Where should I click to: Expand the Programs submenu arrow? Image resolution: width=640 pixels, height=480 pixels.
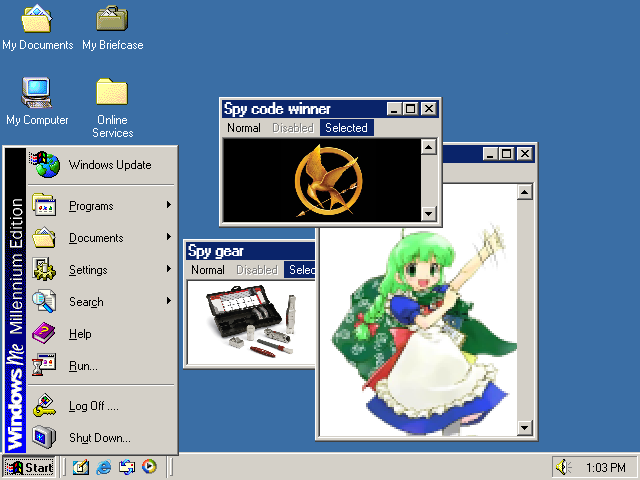coord(169,205)
